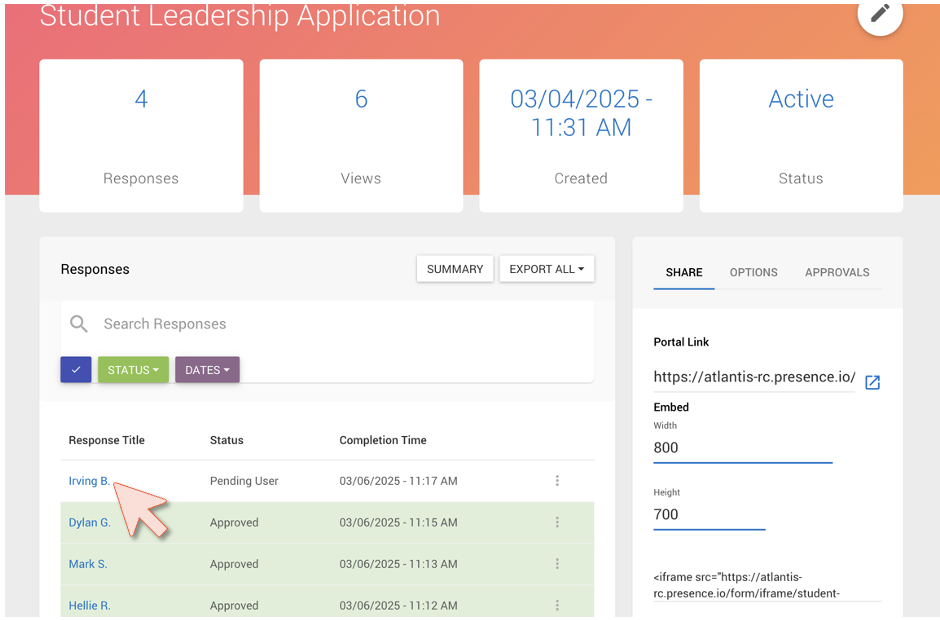Open three-dot menu for Dylan G.
Viewport: 940px width, 620px height.
pos(557,522)
